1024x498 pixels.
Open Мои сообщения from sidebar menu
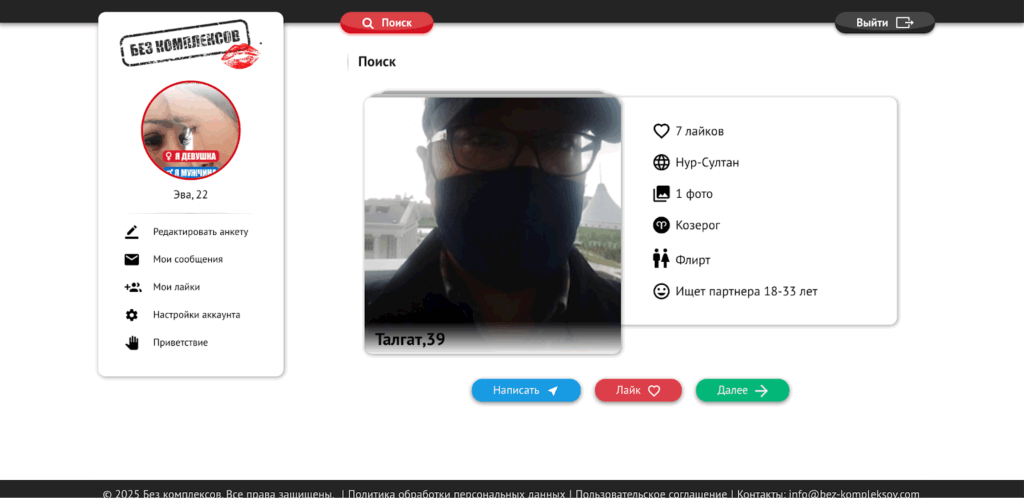188,259
